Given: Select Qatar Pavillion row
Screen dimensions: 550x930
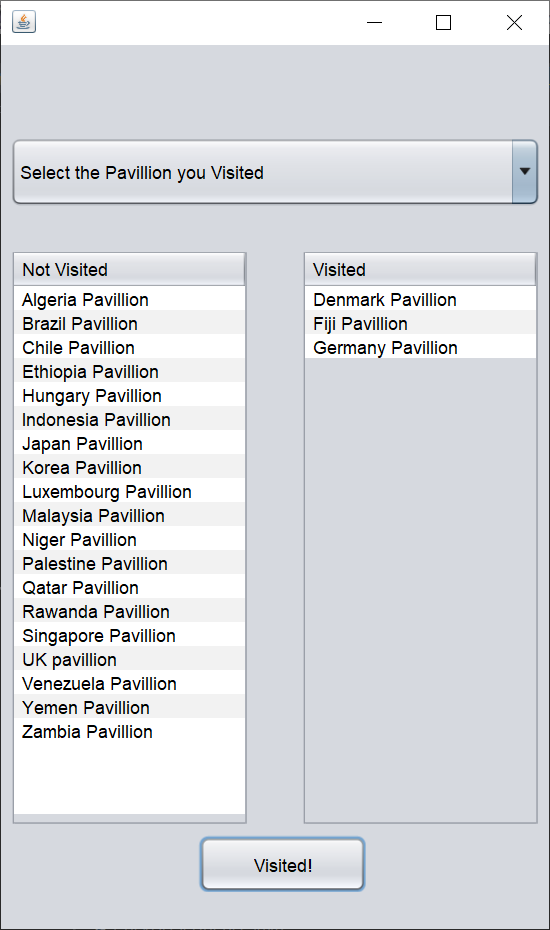Looking at the screenshot, I should click(129, 587).
